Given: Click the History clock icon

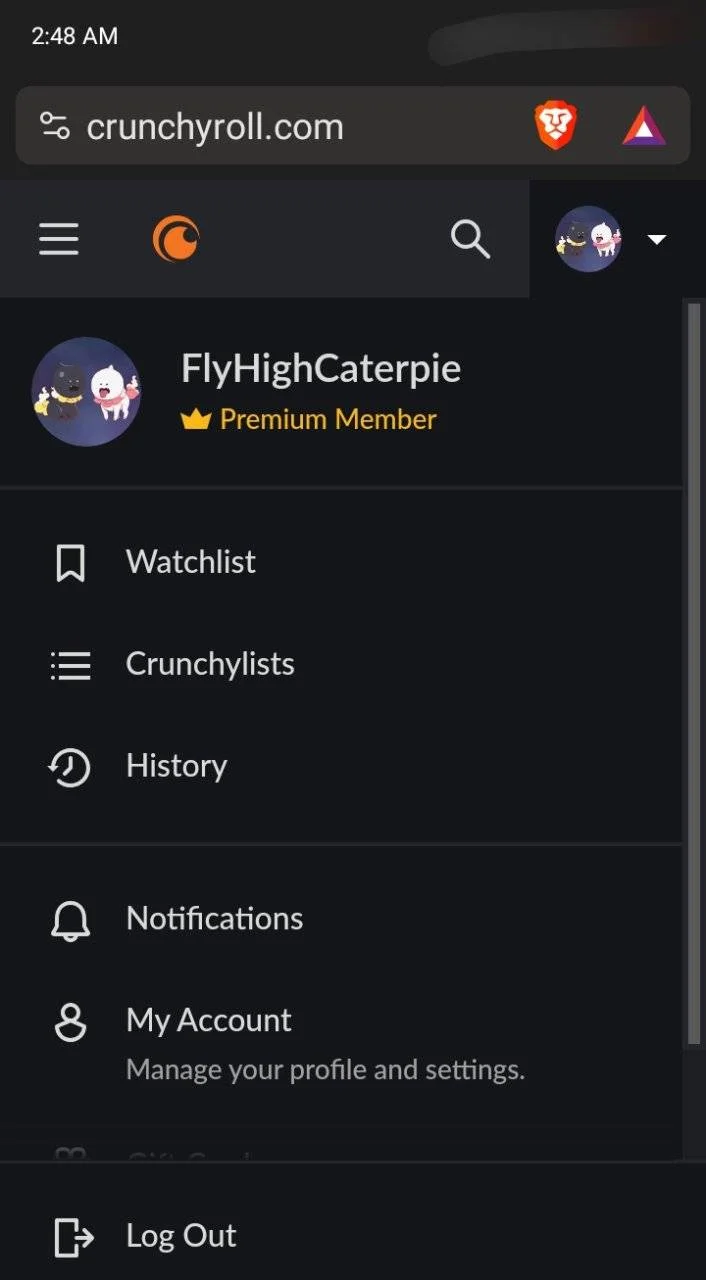Looking at the screenshot, I should pyautogui.click(x=70, y=767).
